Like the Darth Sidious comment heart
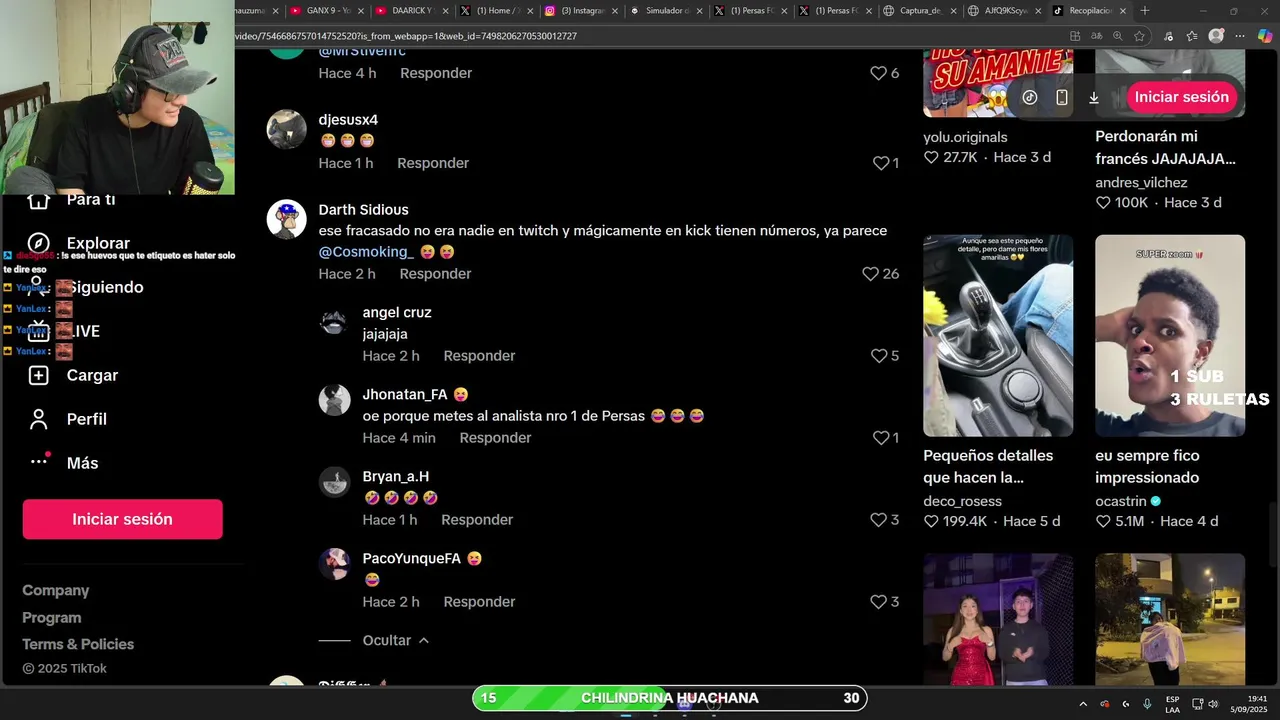The width and height of the screenshot is (1280, 720). click(x=870, y=274)
